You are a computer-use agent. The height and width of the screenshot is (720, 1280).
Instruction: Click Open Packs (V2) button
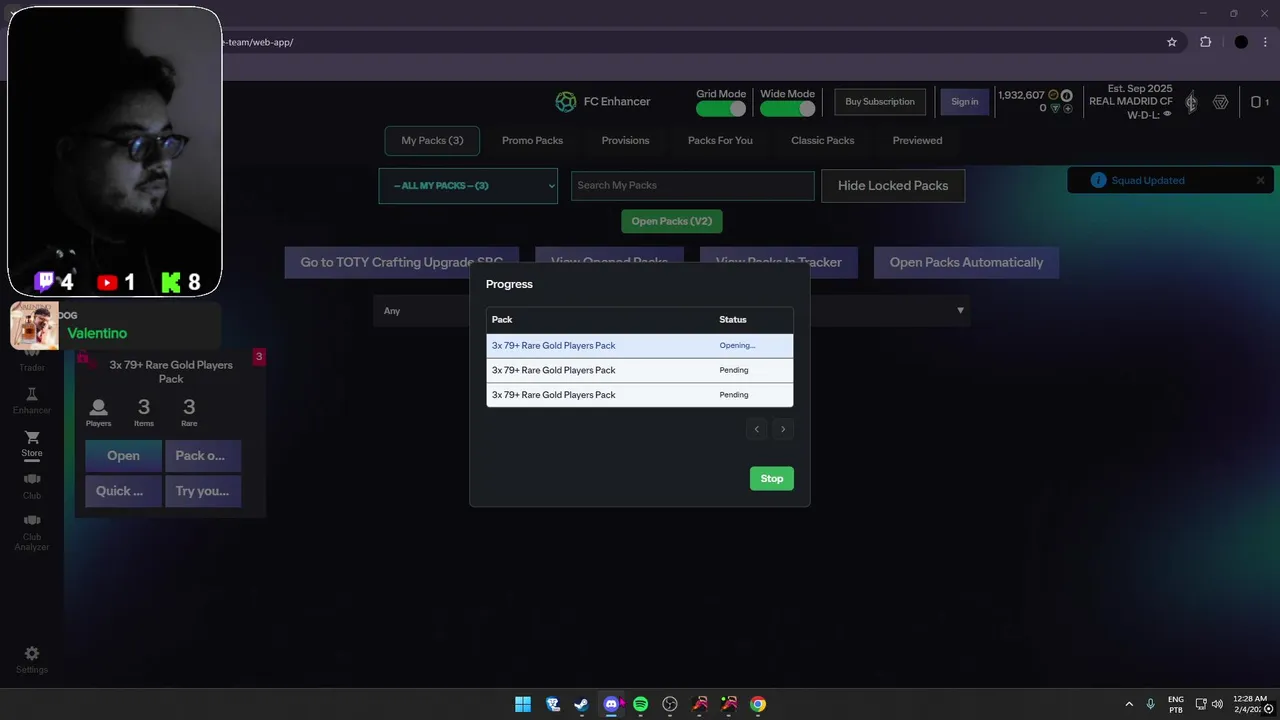(x=672, y=221)
